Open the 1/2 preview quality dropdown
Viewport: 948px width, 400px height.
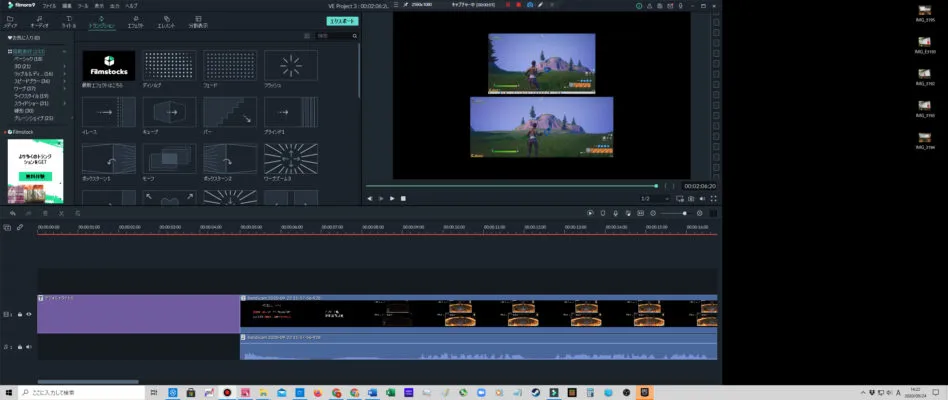coord(655,198)
